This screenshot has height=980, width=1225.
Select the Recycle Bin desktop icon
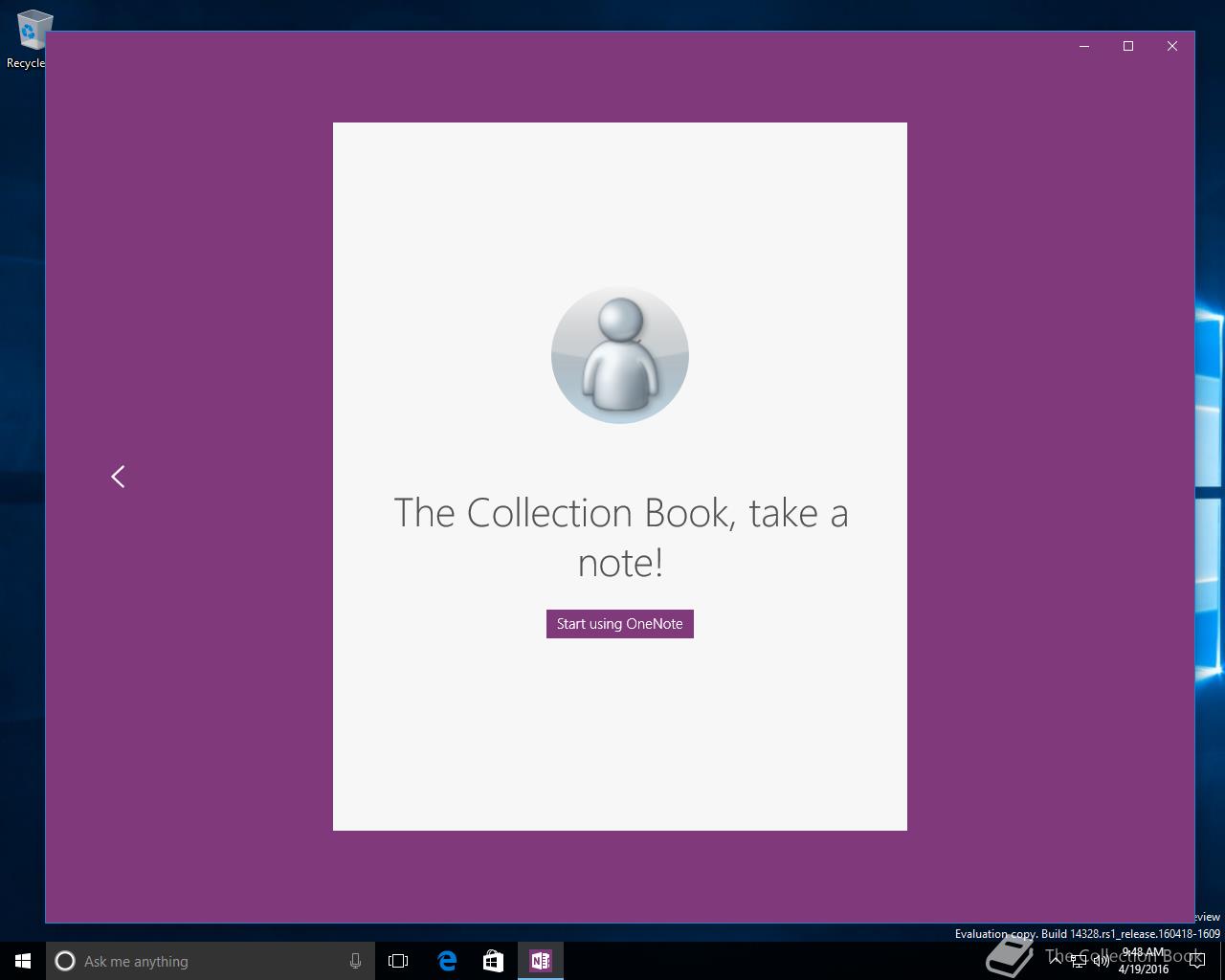click(x=31, y=39)
